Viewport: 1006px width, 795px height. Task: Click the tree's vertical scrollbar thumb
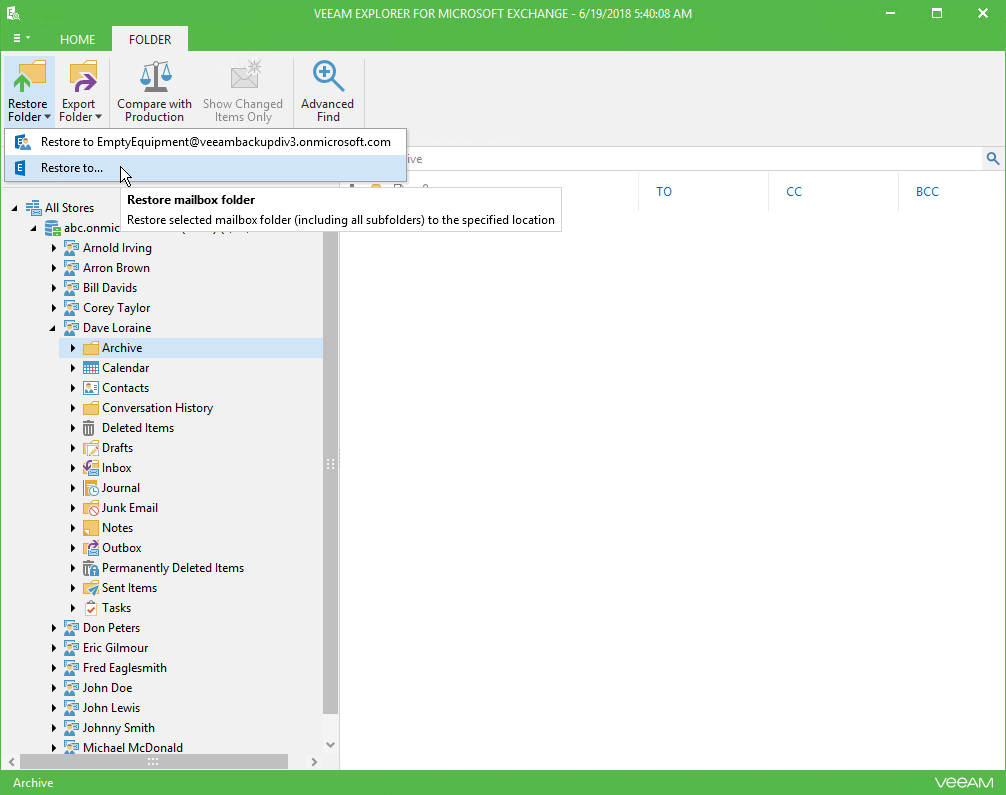coord(330,472)
